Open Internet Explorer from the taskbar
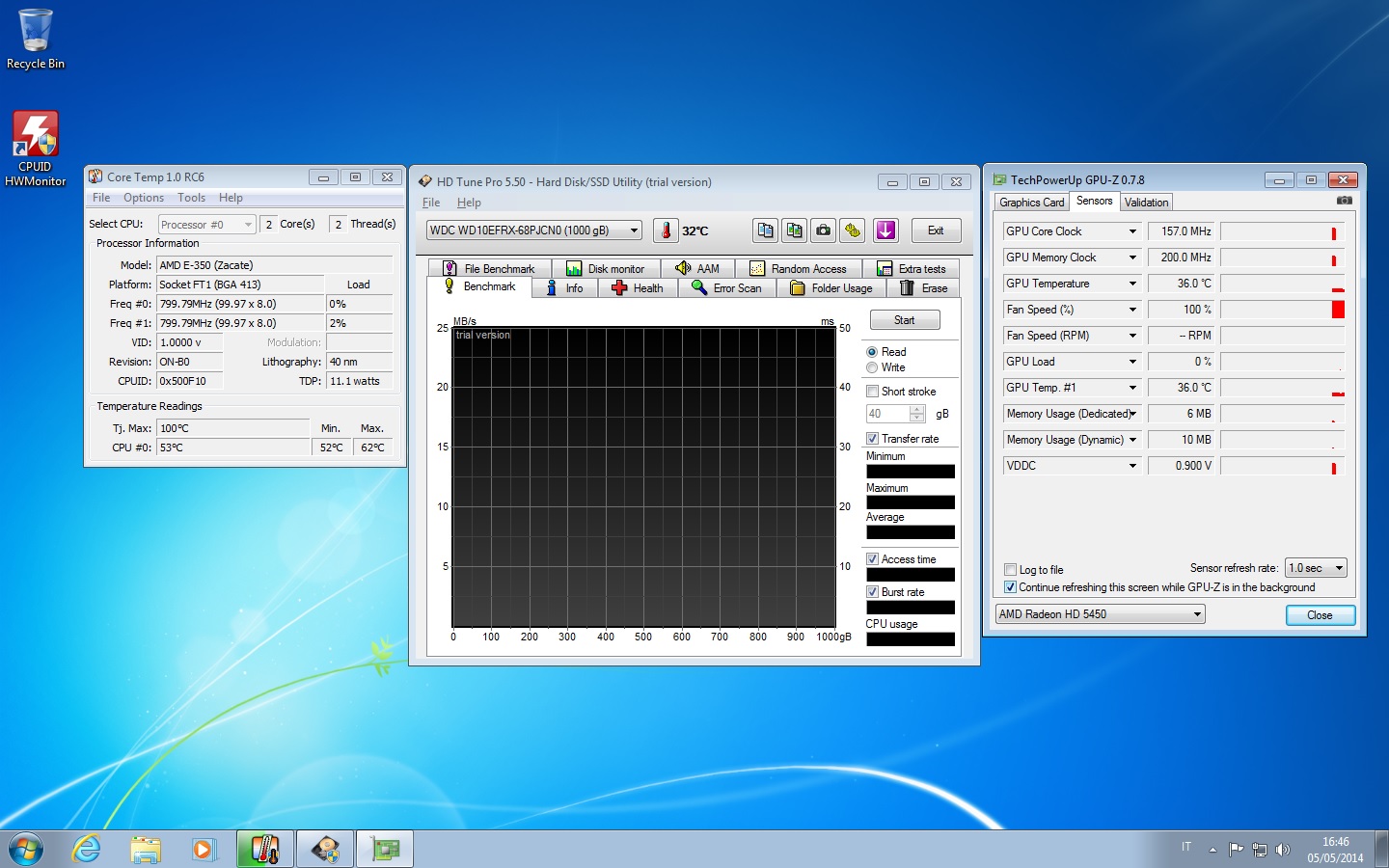Screen dimensions: 1389x868 [x=87, y=849]
